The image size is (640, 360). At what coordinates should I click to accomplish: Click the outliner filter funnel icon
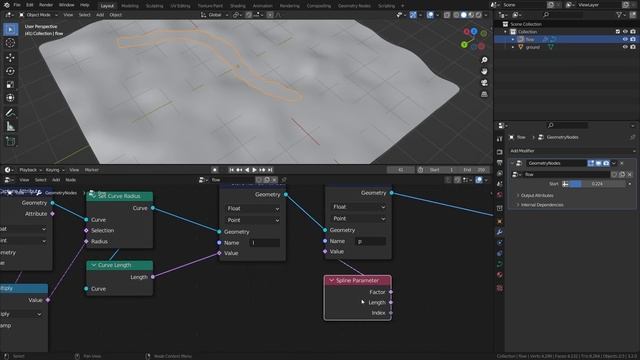620,15
